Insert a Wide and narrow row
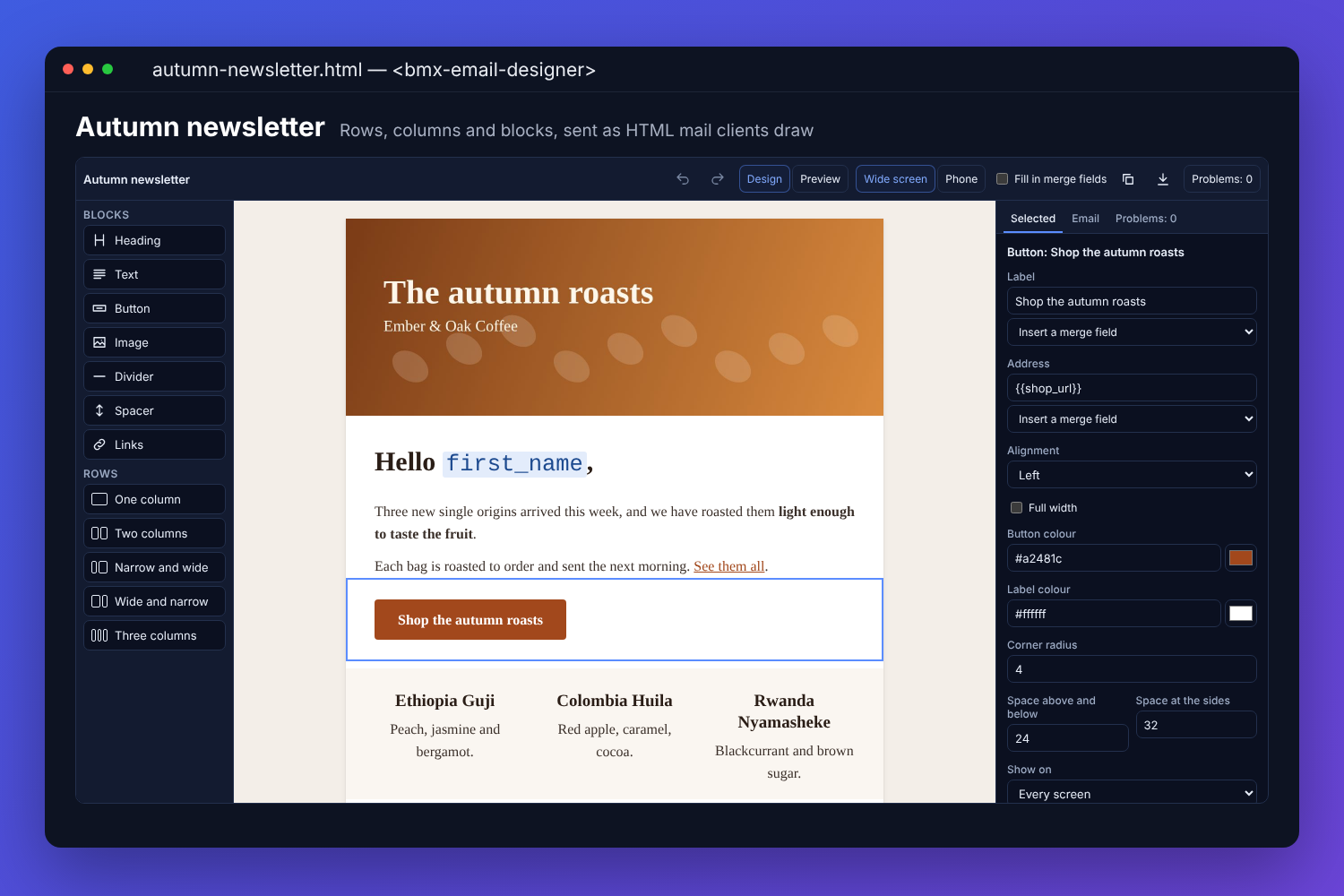Image resolution: width=1344 pixels, height=896 pixels. click(154, 601)
